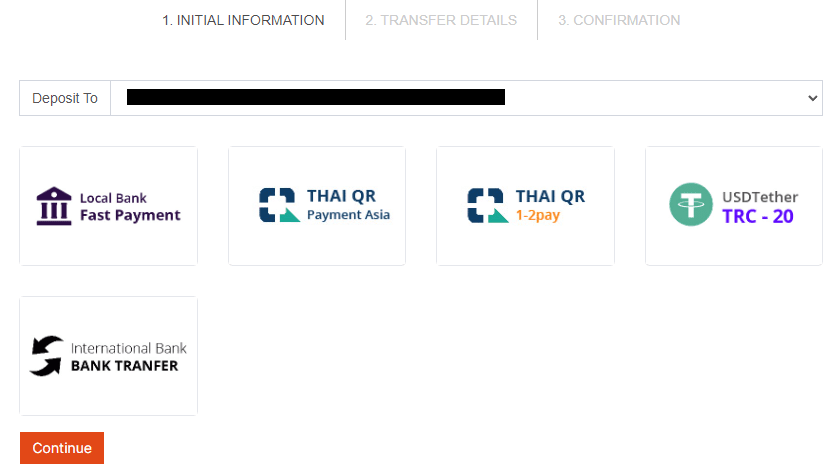Select the green Tether coin icon
The image size is (836, 474).
(691, 204)
